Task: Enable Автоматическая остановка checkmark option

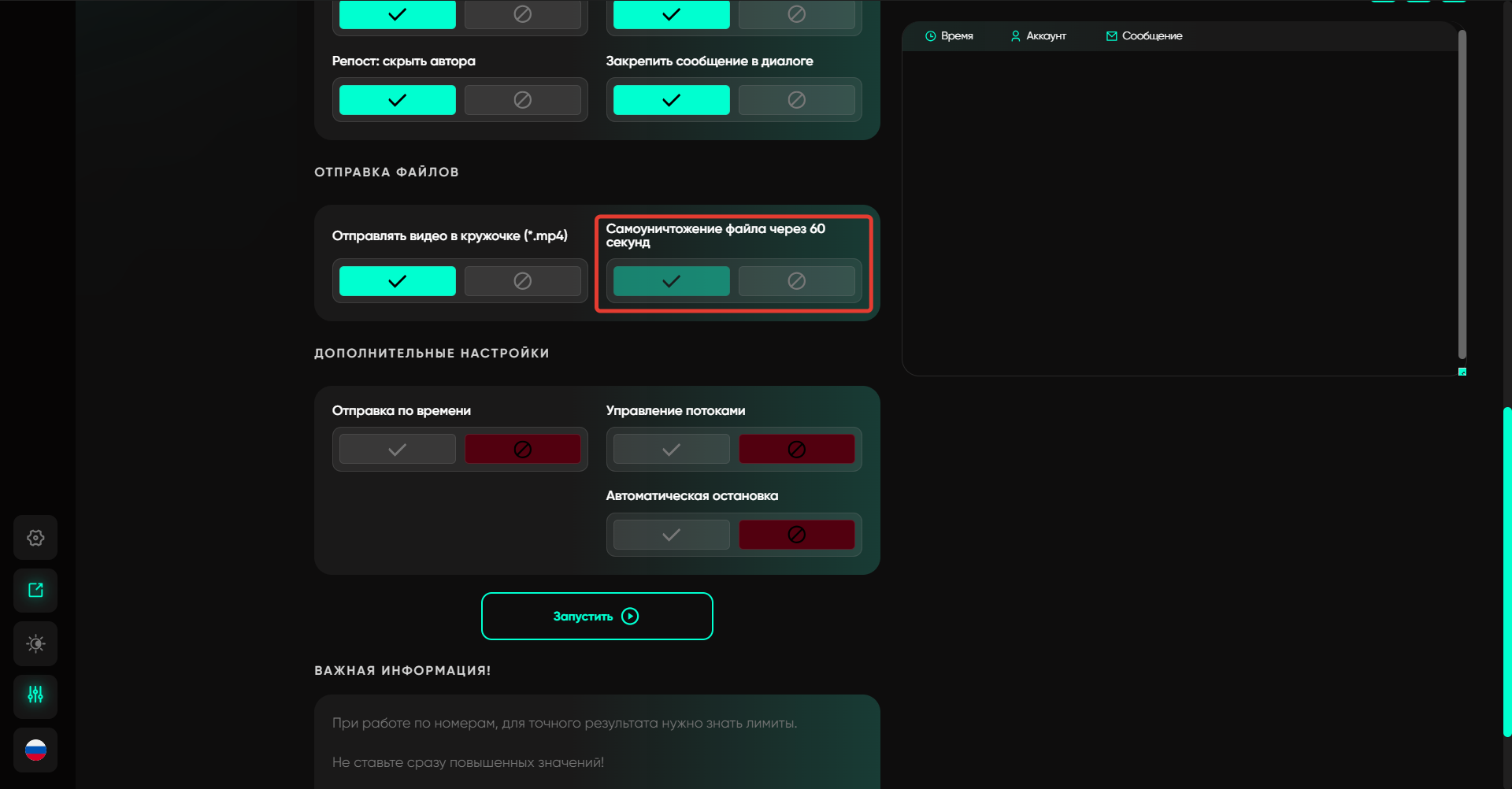Action: [671, 535]
